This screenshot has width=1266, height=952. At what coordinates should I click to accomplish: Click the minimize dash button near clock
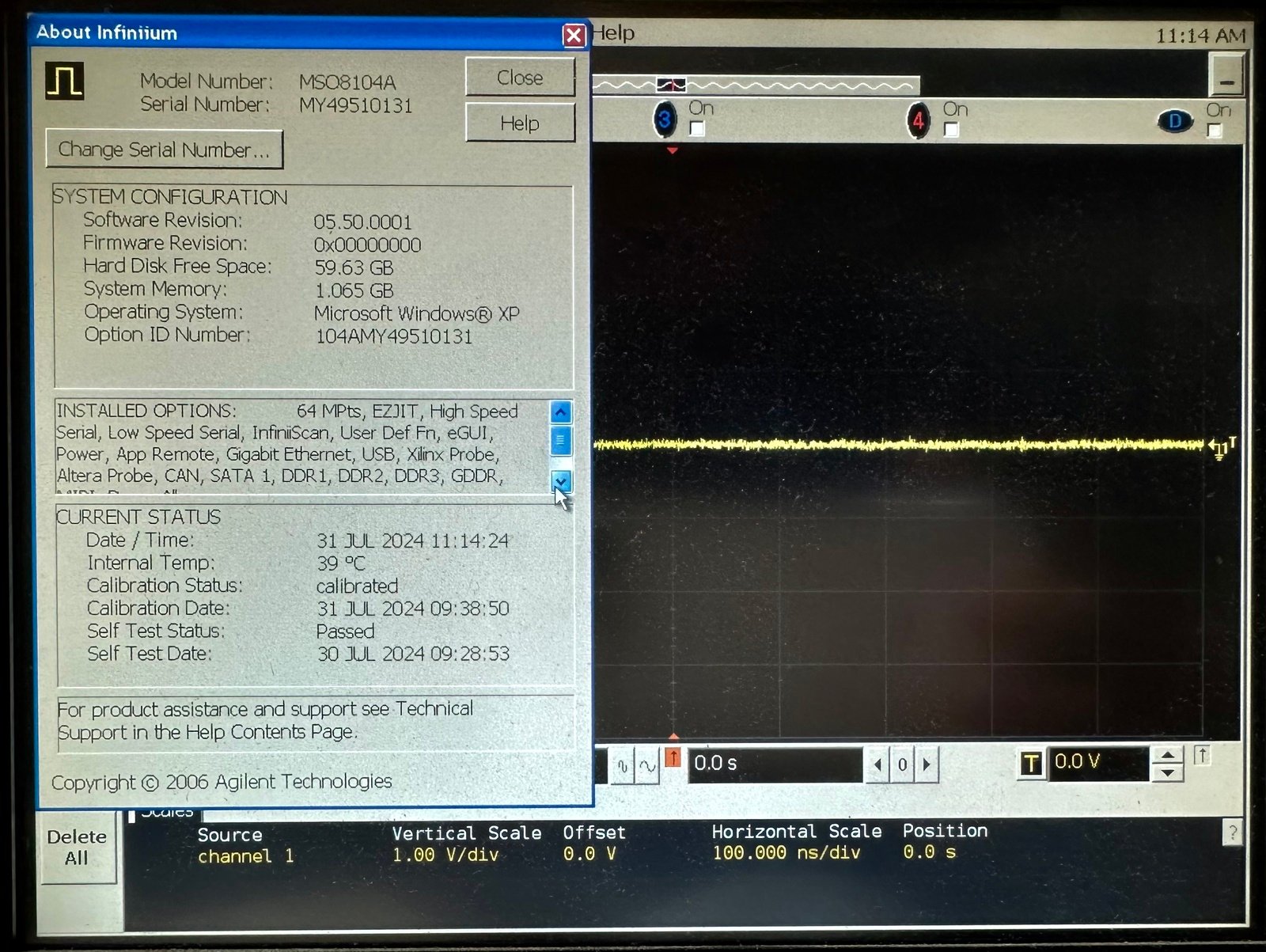pos(1226,76)
